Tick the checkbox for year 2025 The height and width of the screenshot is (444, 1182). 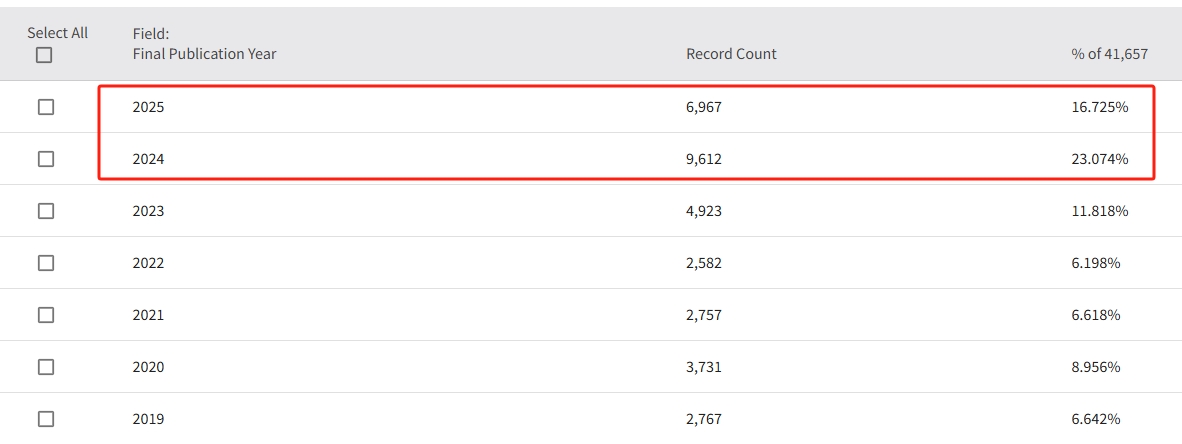click(46, 107)
